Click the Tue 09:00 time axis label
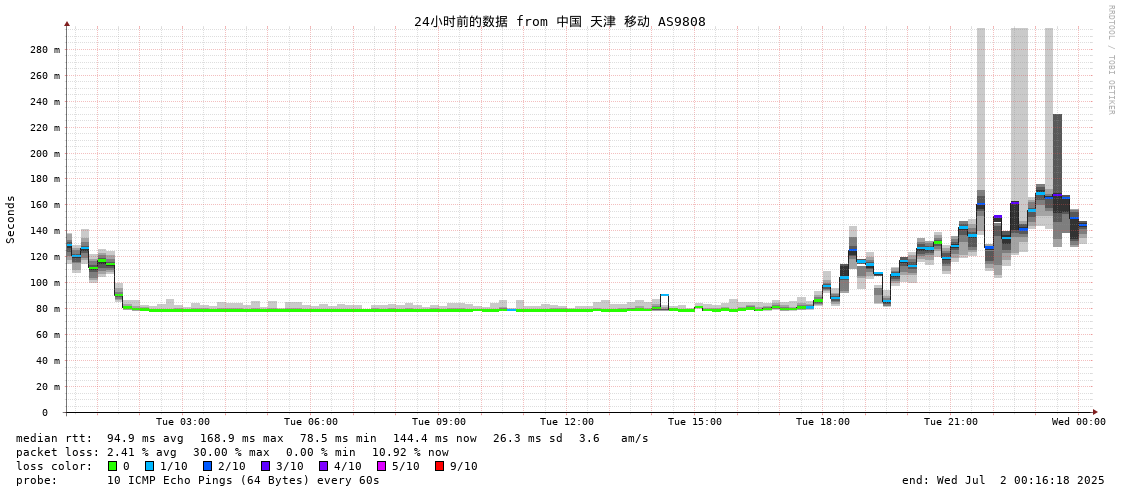This screenshot has height=494, width=1121. point(439,422)
